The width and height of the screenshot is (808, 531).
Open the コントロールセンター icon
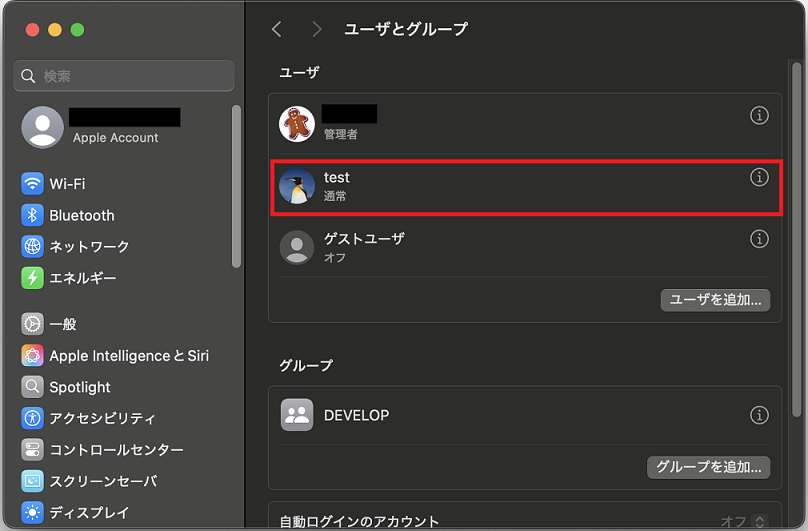pyautogui.click(x=32, y=450)
